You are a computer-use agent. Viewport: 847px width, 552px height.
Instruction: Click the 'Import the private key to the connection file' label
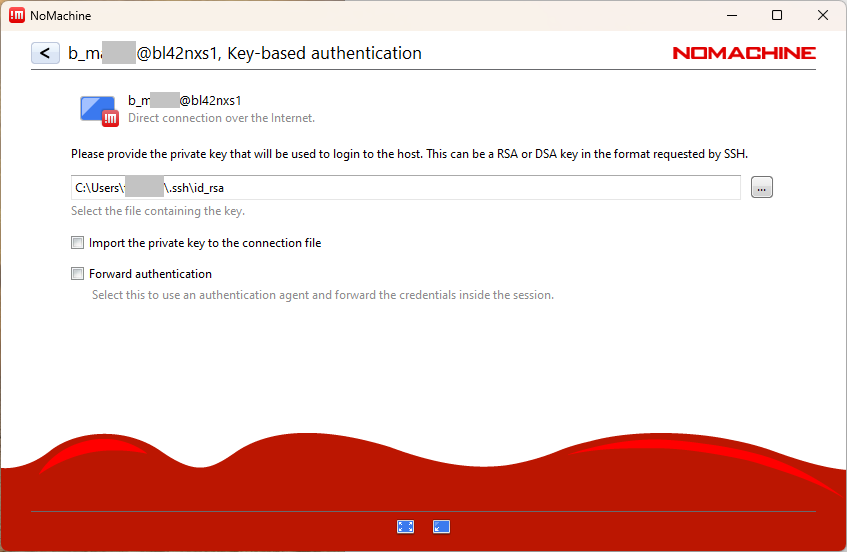click(204, 243)
